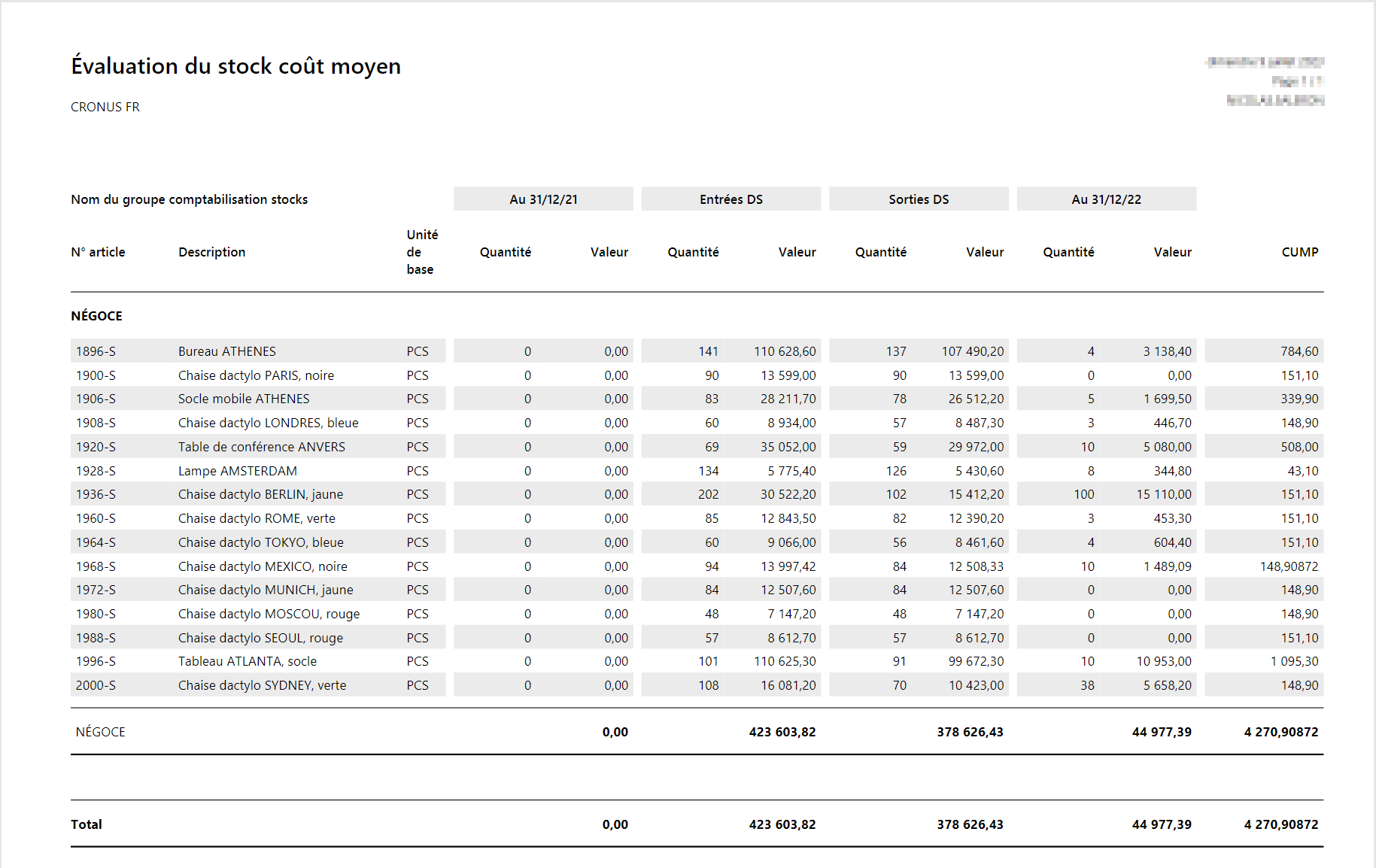
Task: Click the 'N° article' column header
Action: tap(98, 252)
